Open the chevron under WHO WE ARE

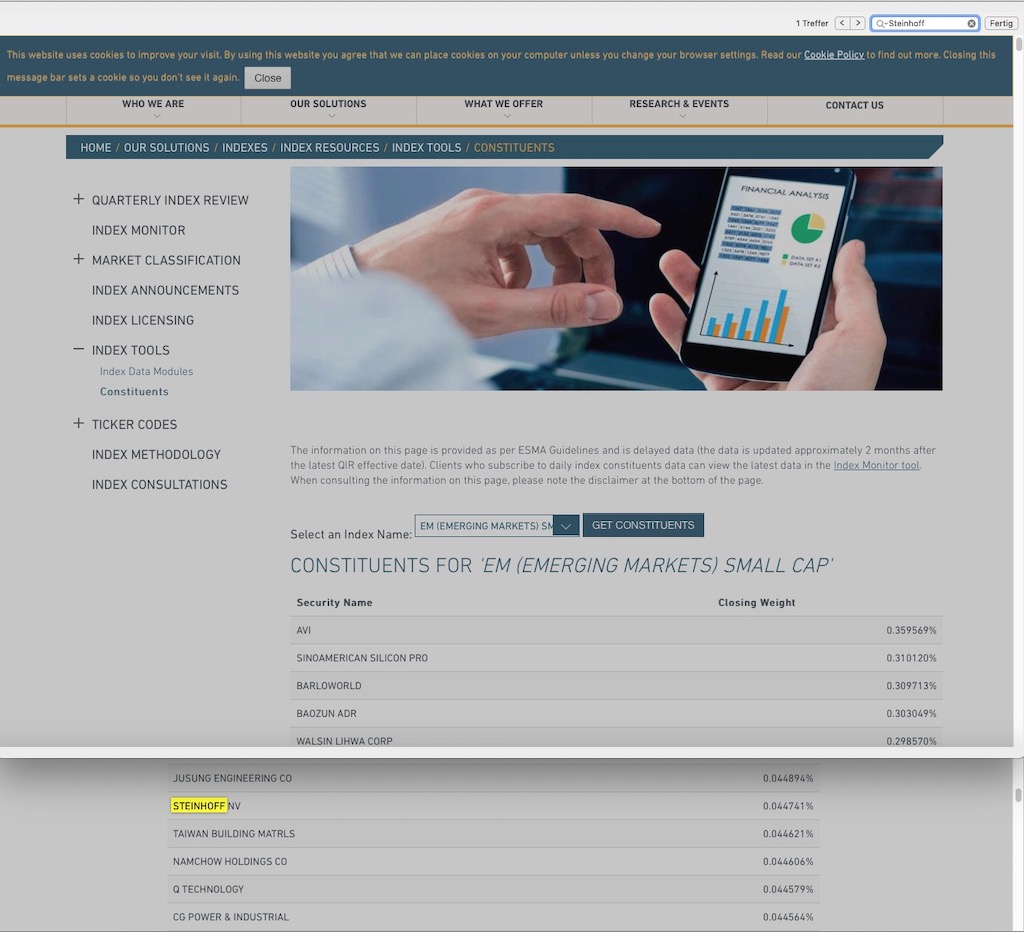tap(152, 115)
